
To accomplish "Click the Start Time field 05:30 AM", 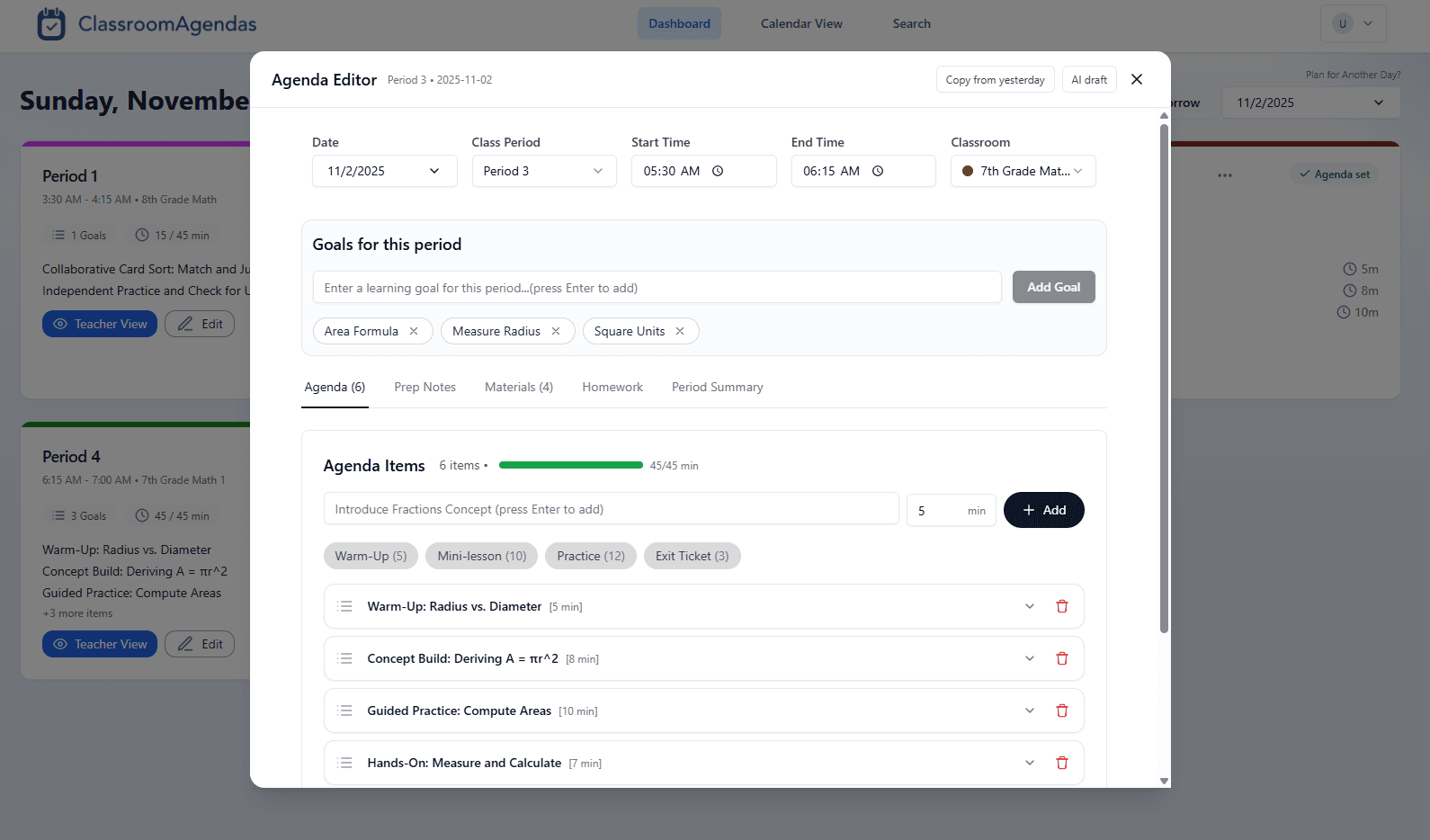I will 703,171.
